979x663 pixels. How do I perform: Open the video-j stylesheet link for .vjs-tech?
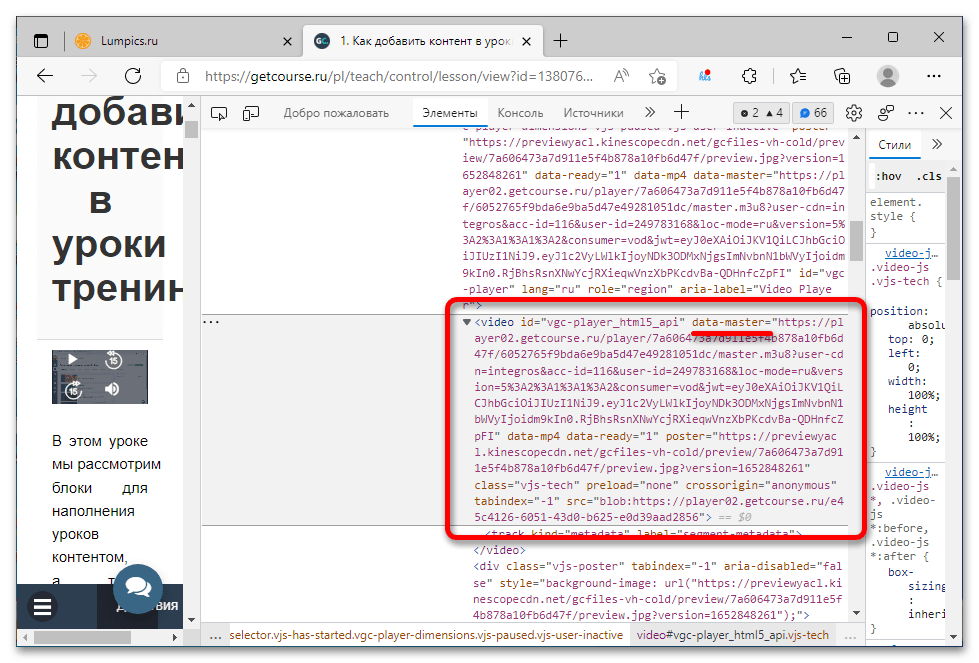[x=911, y=253]
